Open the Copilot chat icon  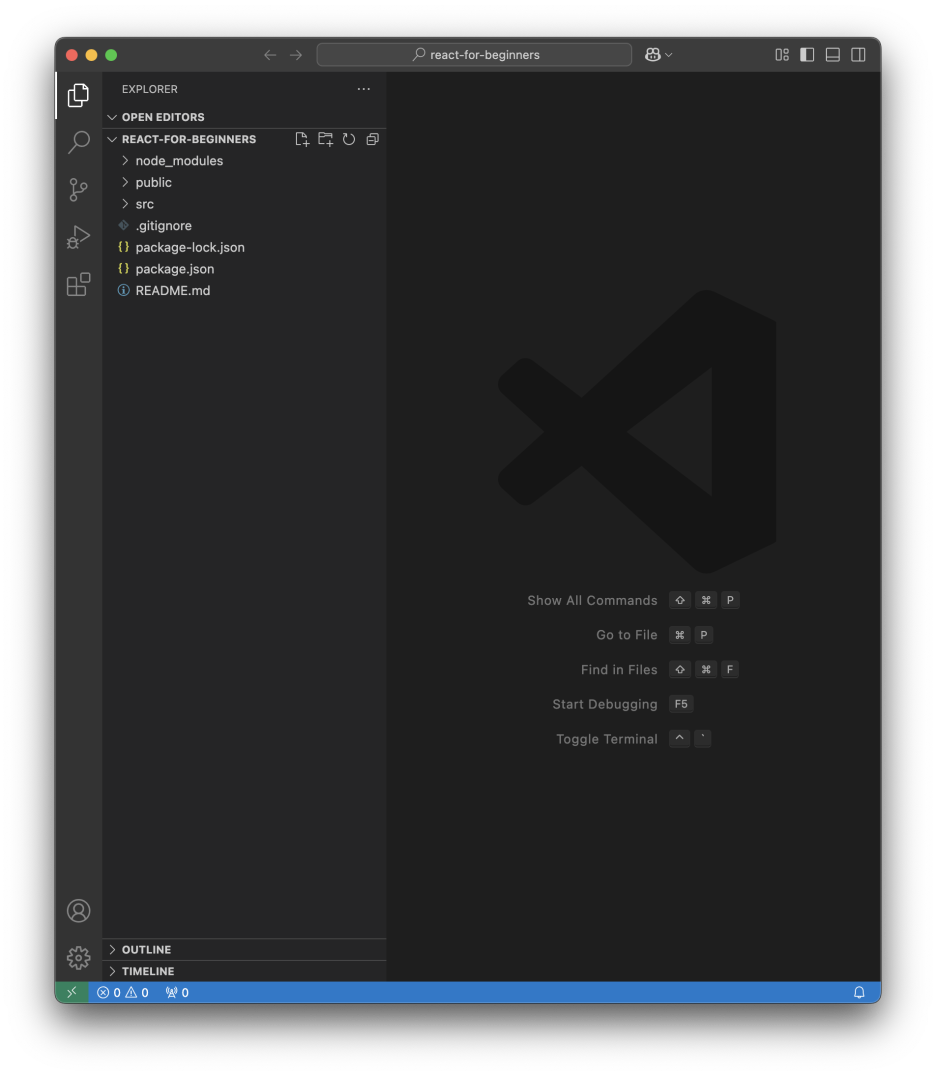[x=653, y=55]
